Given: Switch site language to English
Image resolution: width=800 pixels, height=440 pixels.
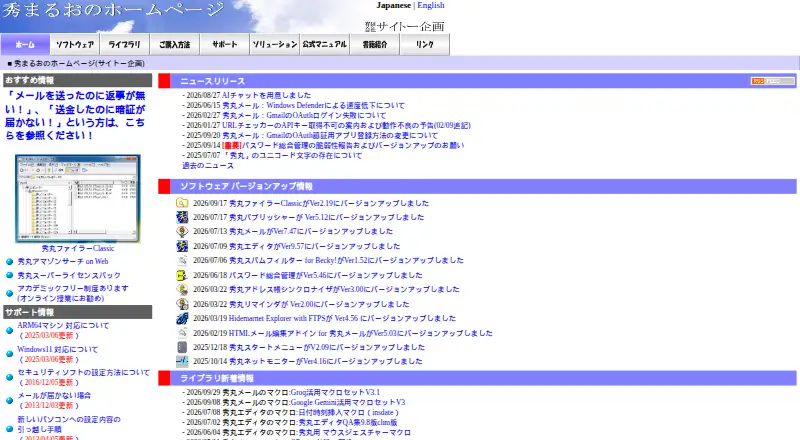Looking at the screenshot, I should [431, 5].
